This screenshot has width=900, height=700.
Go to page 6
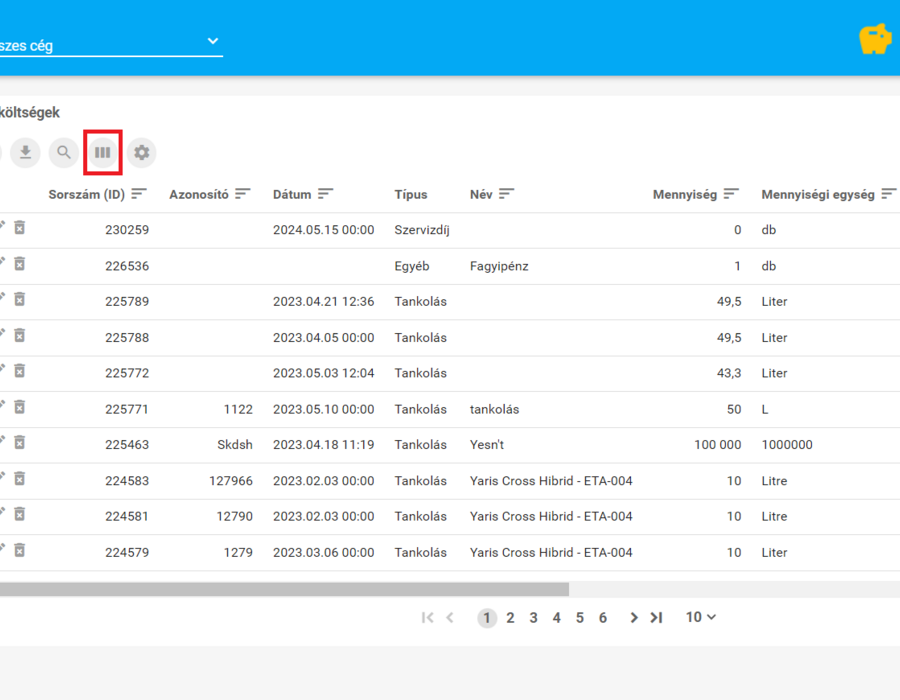[603, 618]
